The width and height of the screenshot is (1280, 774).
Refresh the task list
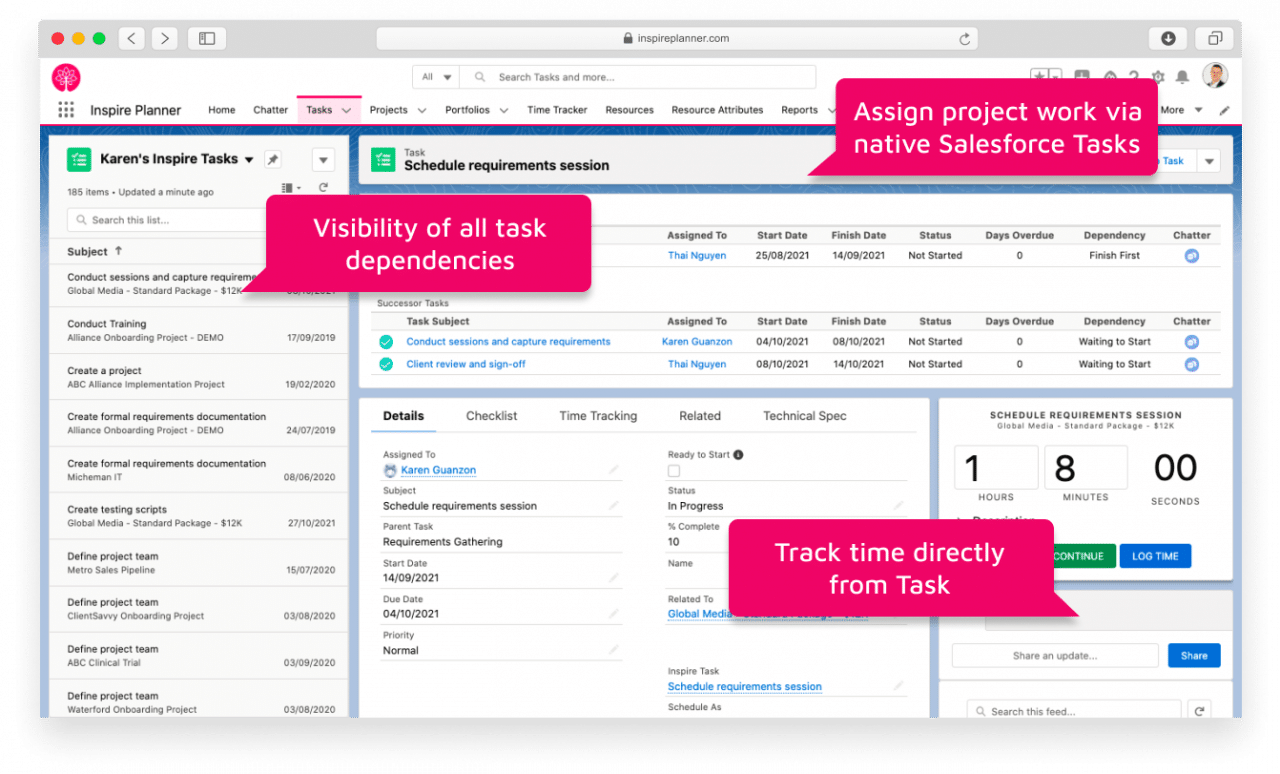(x=325, y=186)
